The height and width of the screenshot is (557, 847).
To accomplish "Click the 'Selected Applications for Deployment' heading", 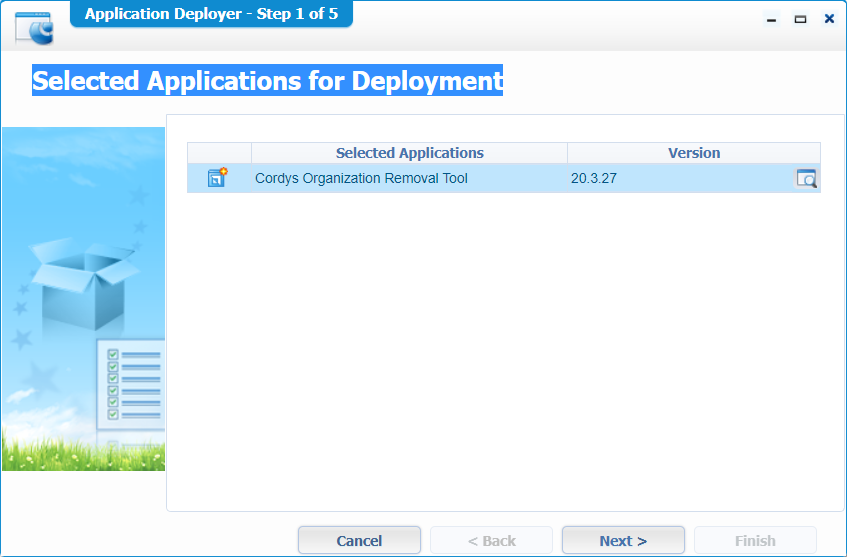I will [267, 80].
